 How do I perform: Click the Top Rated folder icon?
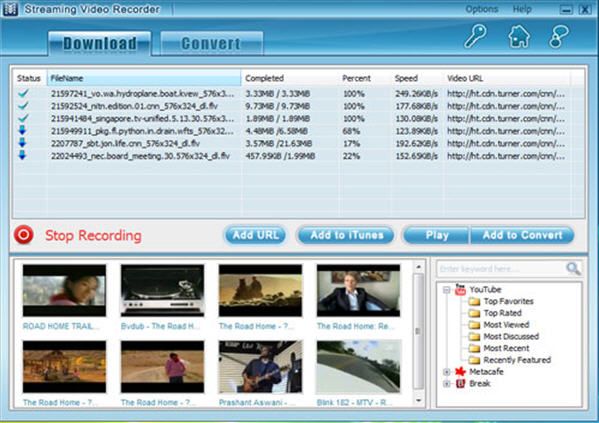tap(474, 313)
